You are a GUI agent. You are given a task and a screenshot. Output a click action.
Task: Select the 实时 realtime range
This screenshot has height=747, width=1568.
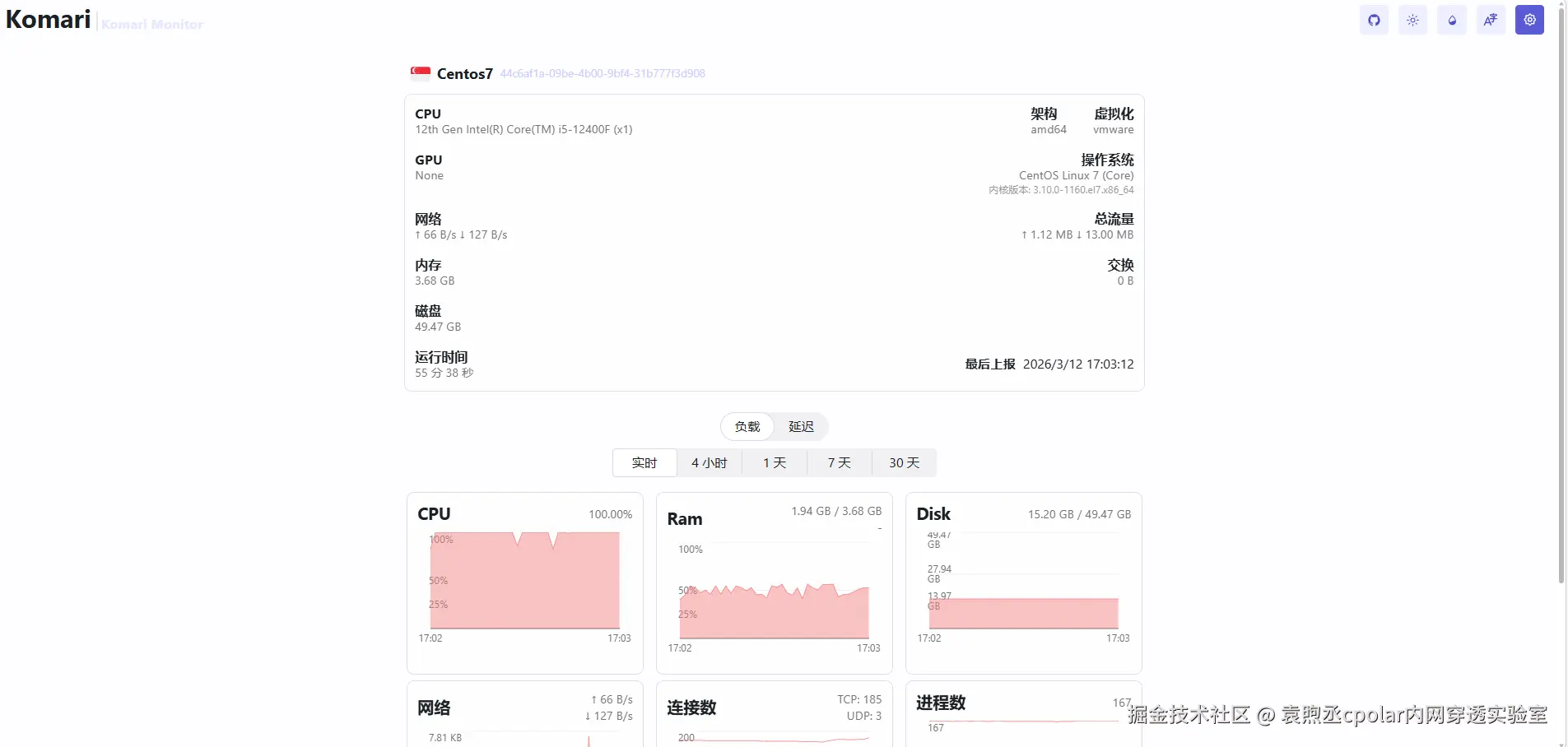tap(644, 462)
